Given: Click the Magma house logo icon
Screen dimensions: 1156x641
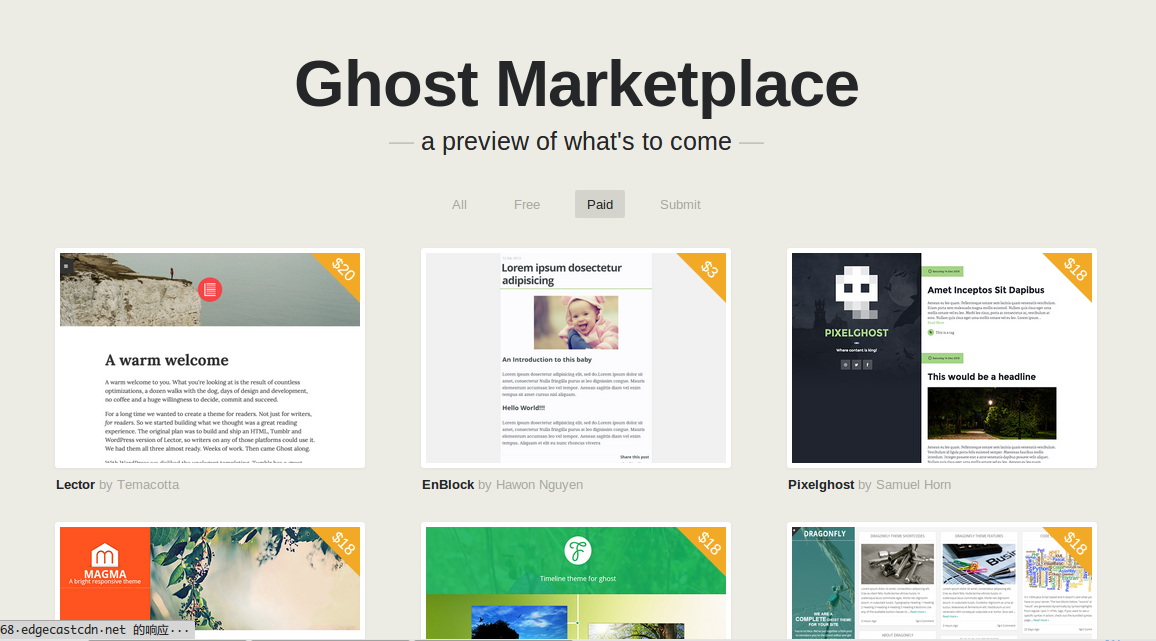Looking at the screenshot, I should coord(105,555).
